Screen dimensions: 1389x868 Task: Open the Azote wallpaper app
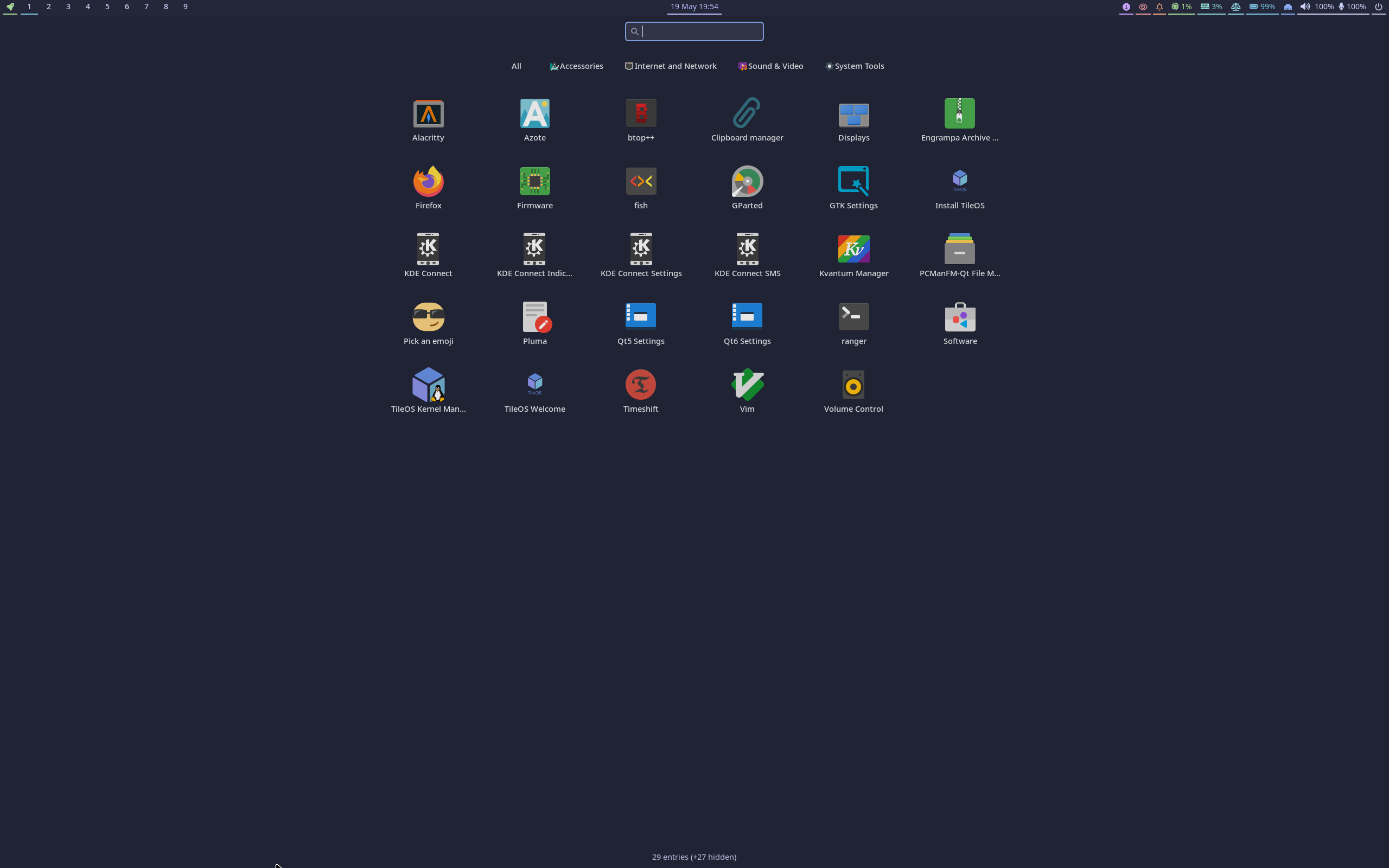coord(534,120)
